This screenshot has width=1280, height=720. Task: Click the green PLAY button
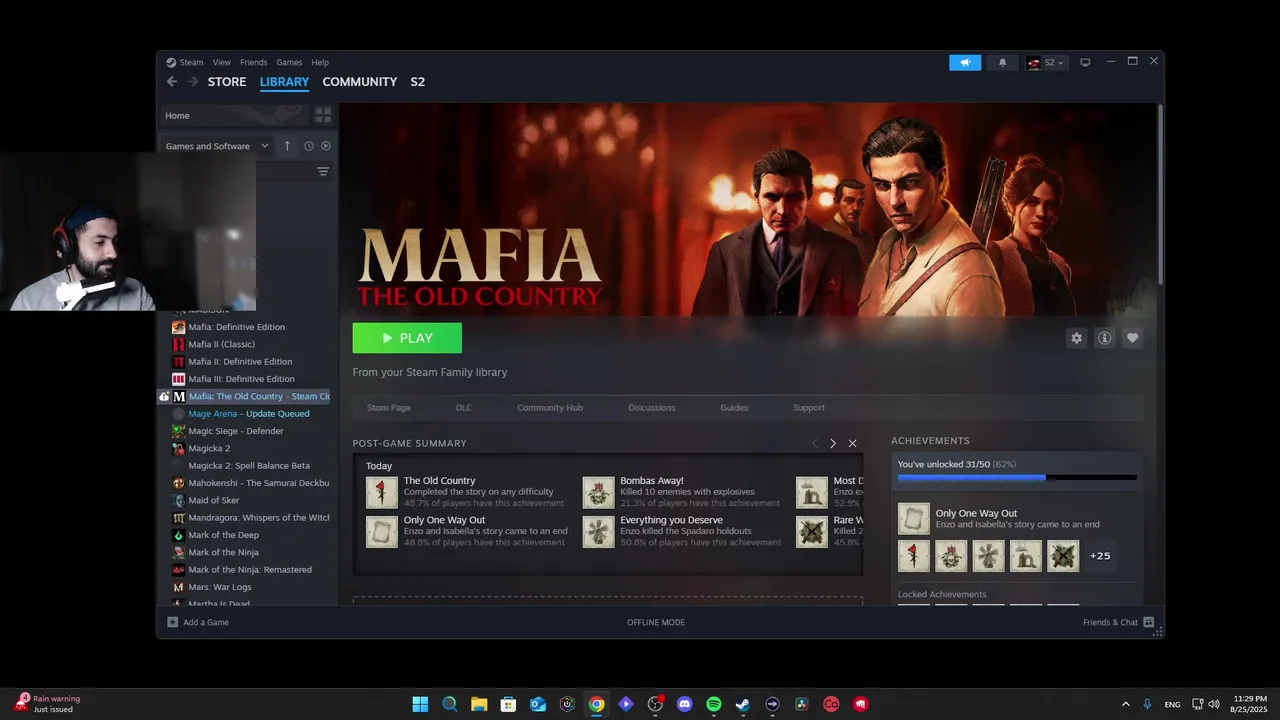click(407, 338)
